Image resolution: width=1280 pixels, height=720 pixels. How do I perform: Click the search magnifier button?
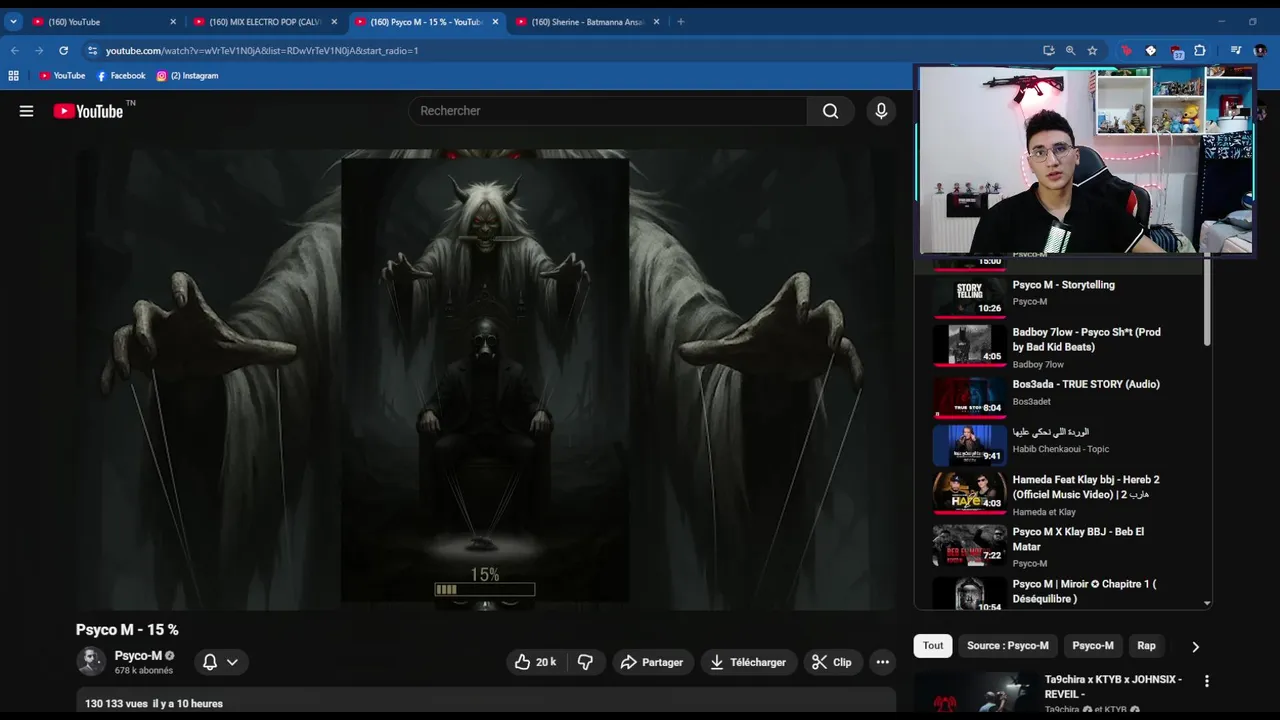830,111
